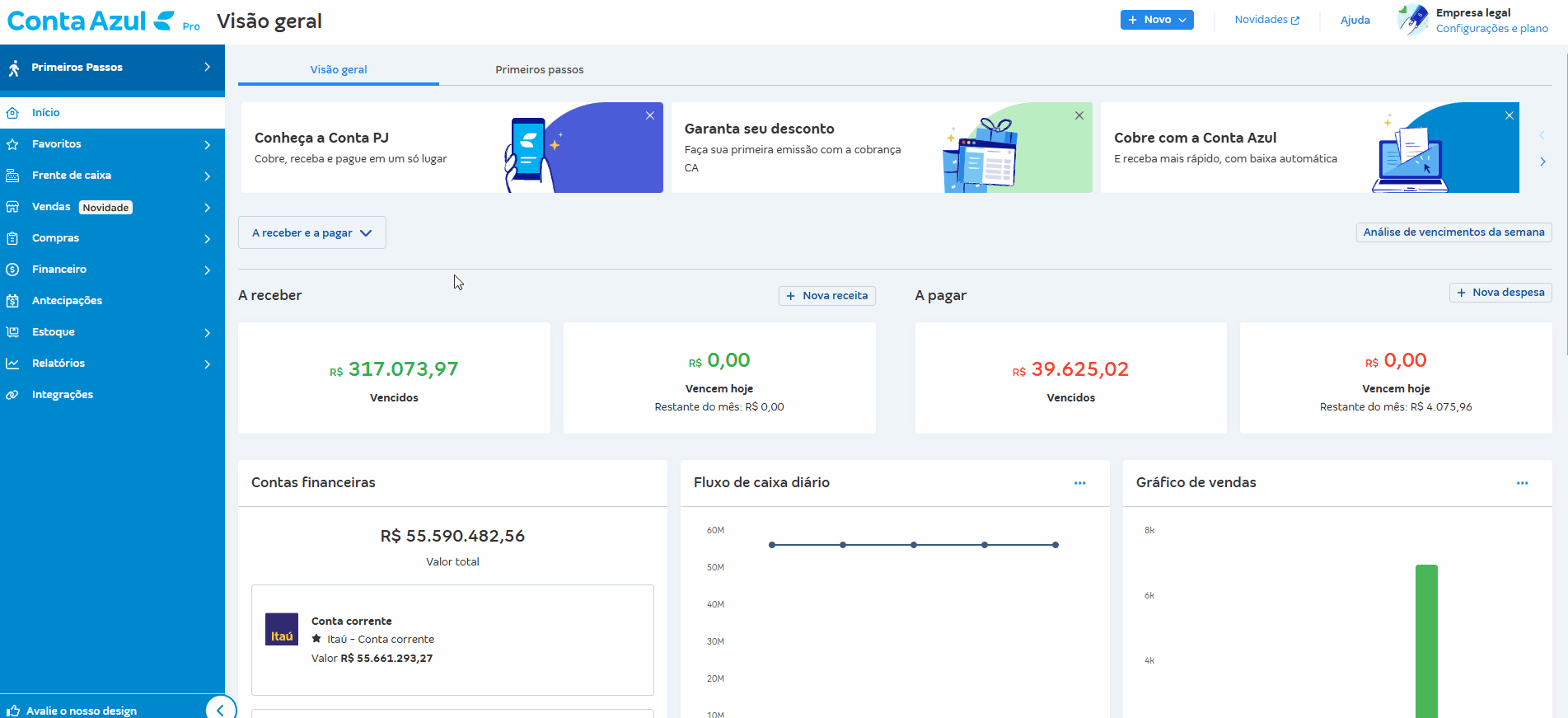Click the Valor R$ 55.661.293,27 text
Screen dimensions: 1568x718
pyautogui.click(x=372, y=659)
